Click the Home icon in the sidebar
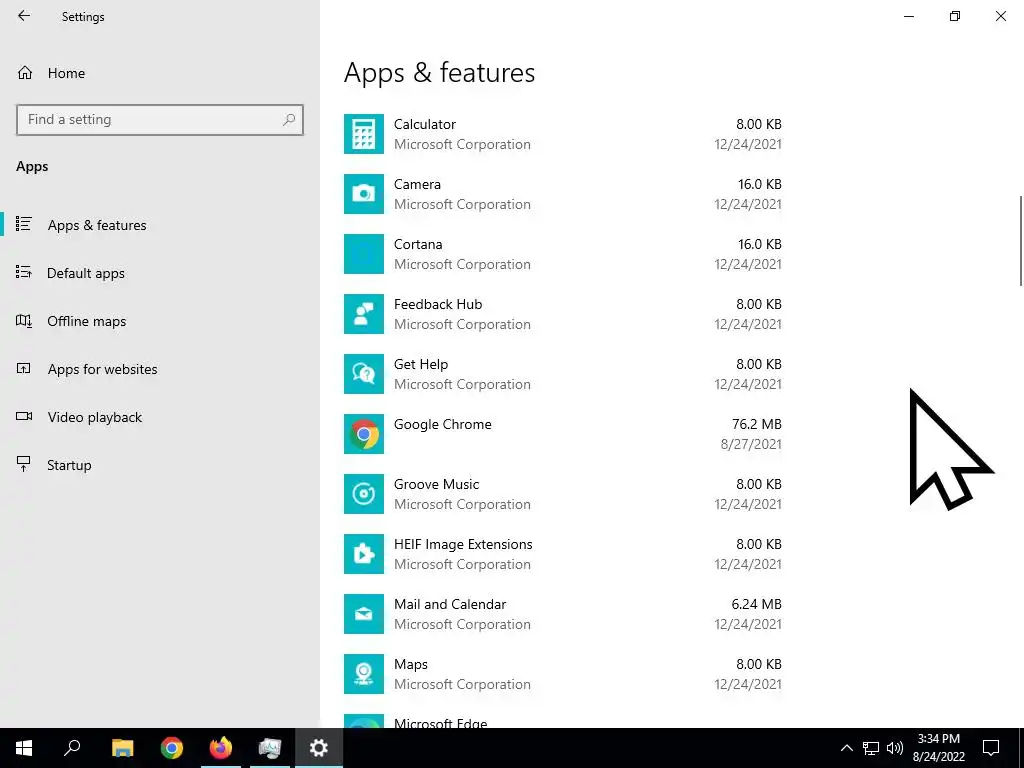 click(x=25, y=72)
